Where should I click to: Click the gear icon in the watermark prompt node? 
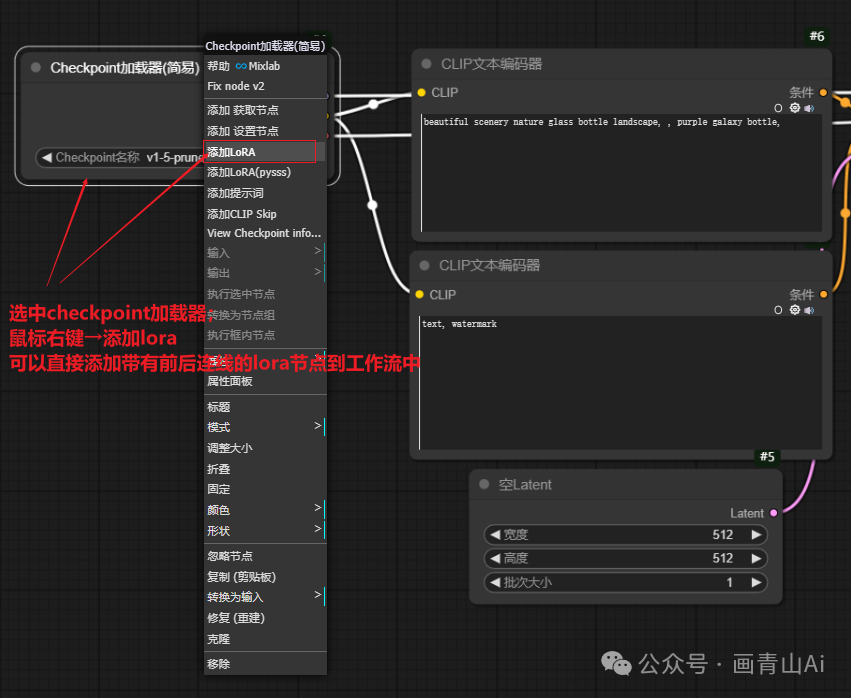pos(795,309)
